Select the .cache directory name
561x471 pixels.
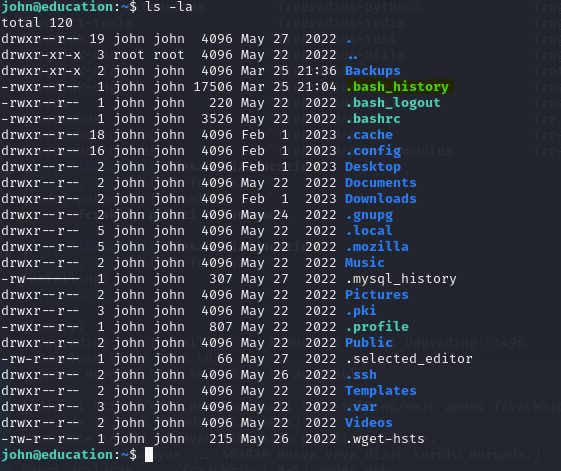pyautogui.click(x=369, y=135)
